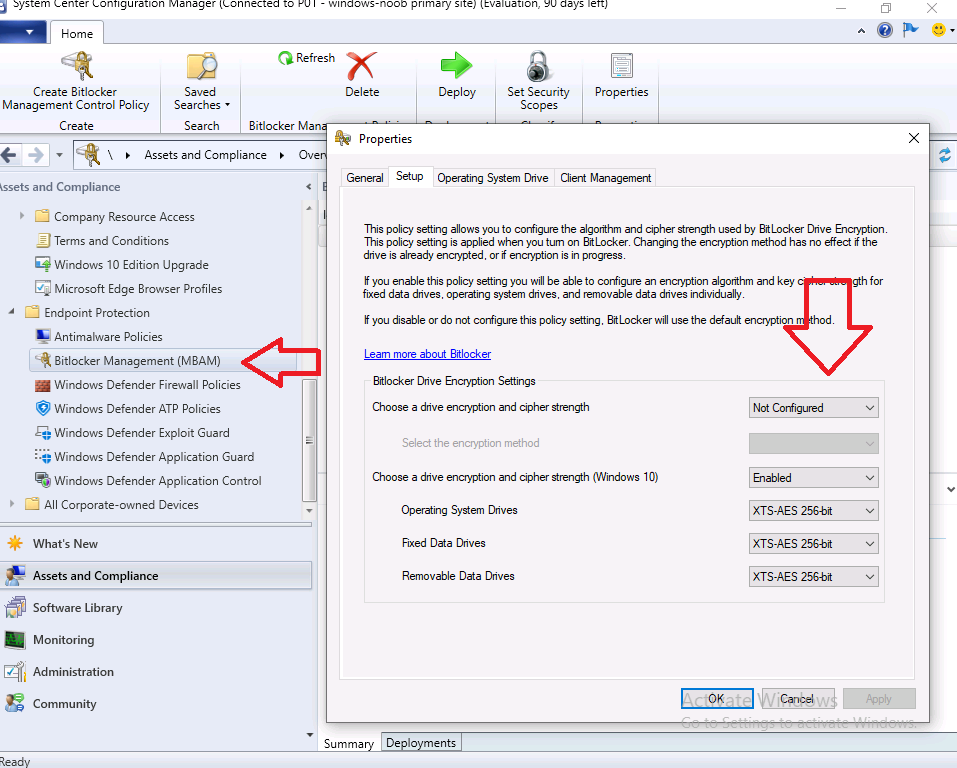
Task: Open Learn more about Bitlocker link
Action: point(427,354)
